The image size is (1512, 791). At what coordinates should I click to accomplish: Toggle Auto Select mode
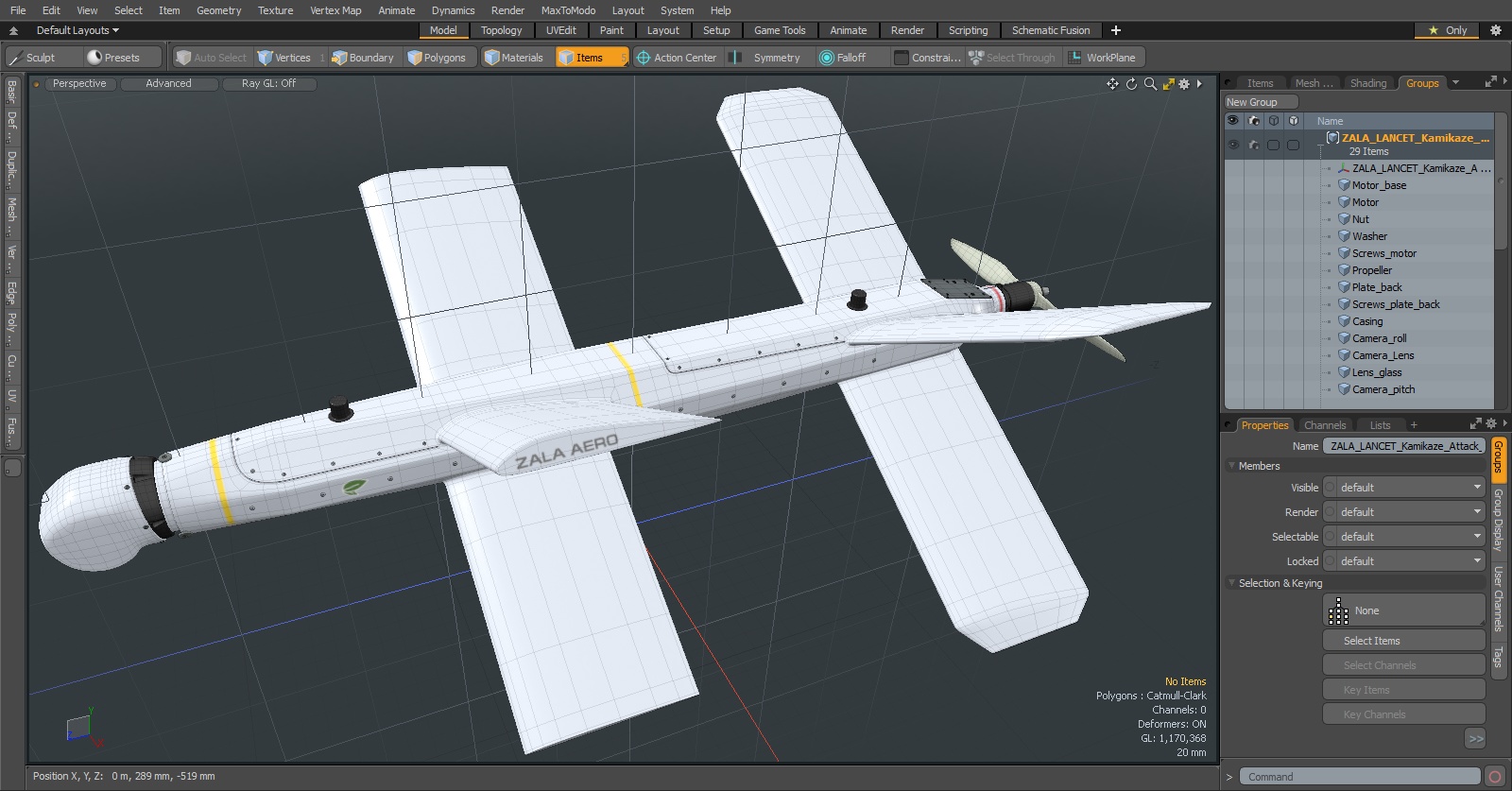(212, 58)
